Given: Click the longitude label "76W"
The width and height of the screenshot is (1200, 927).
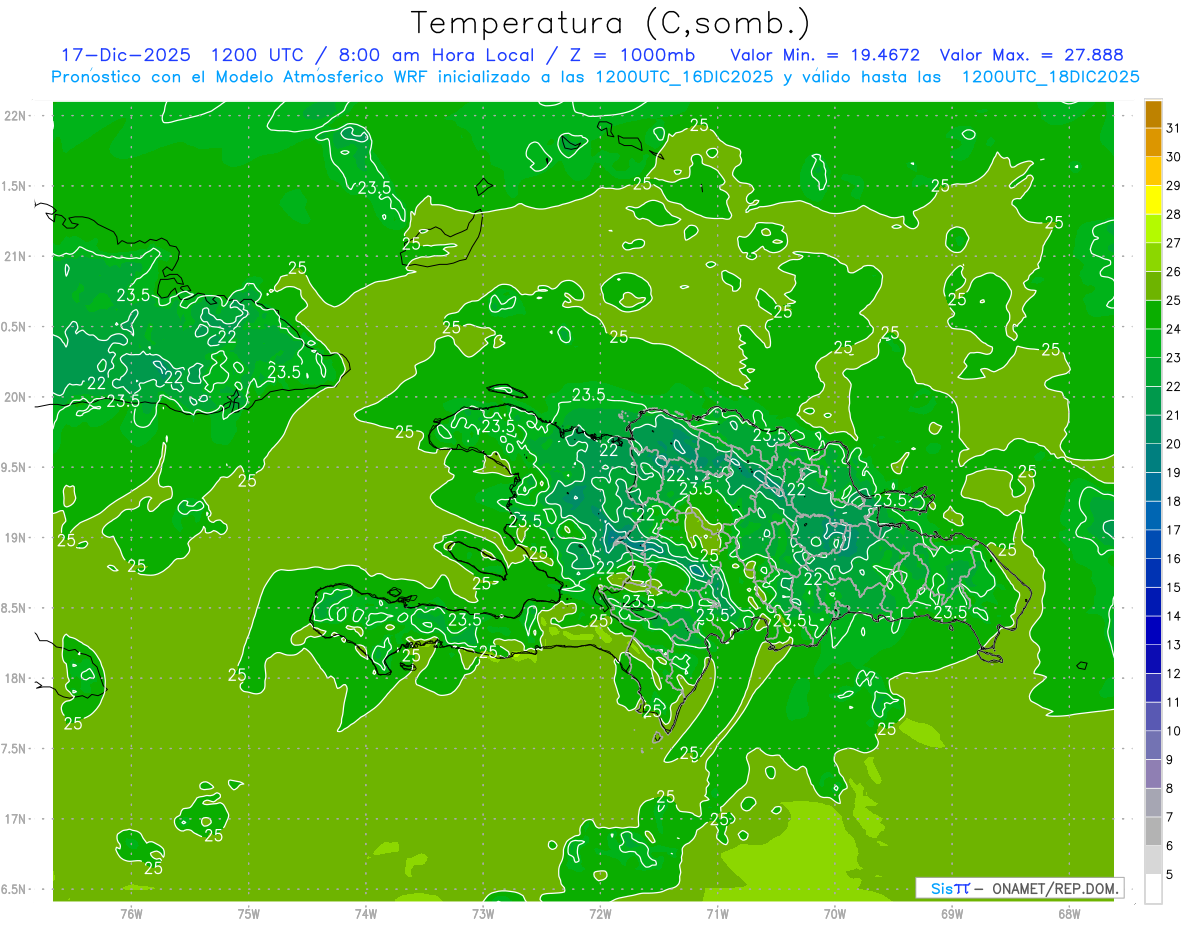Looking at the screenshot, I should tap(131, 913).
